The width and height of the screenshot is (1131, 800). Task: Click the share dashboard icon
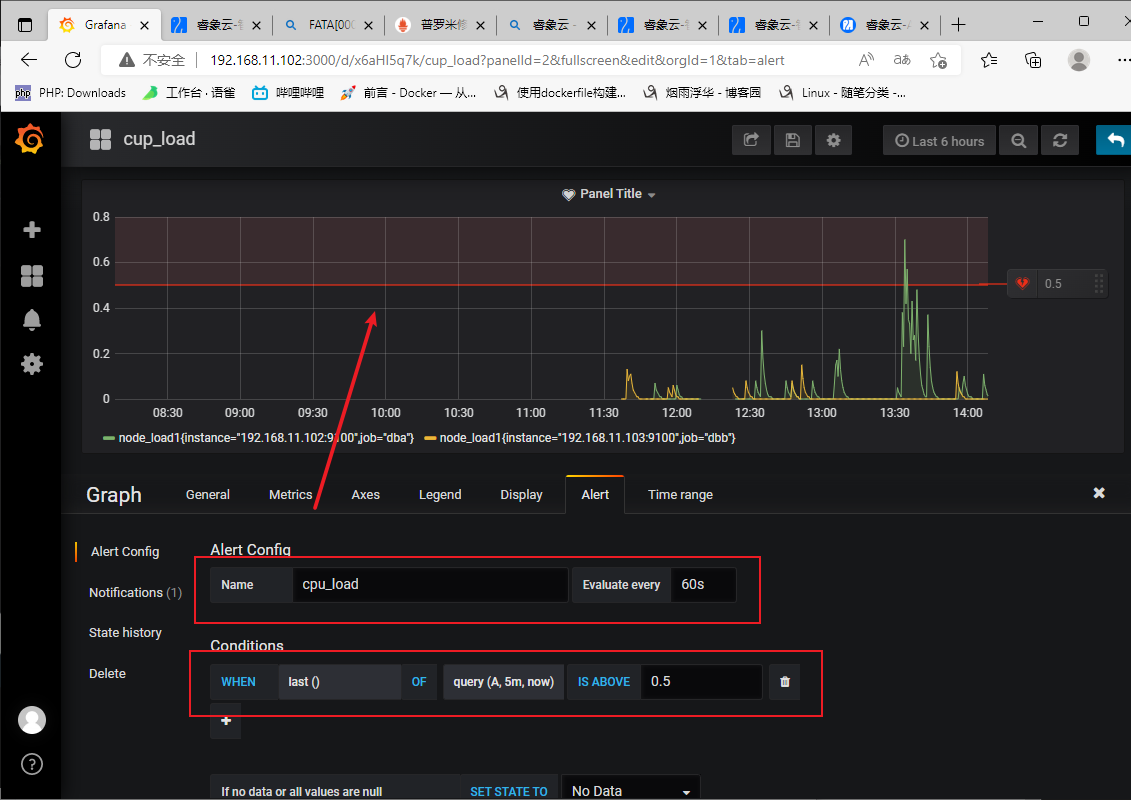click(x=752, y=140)
